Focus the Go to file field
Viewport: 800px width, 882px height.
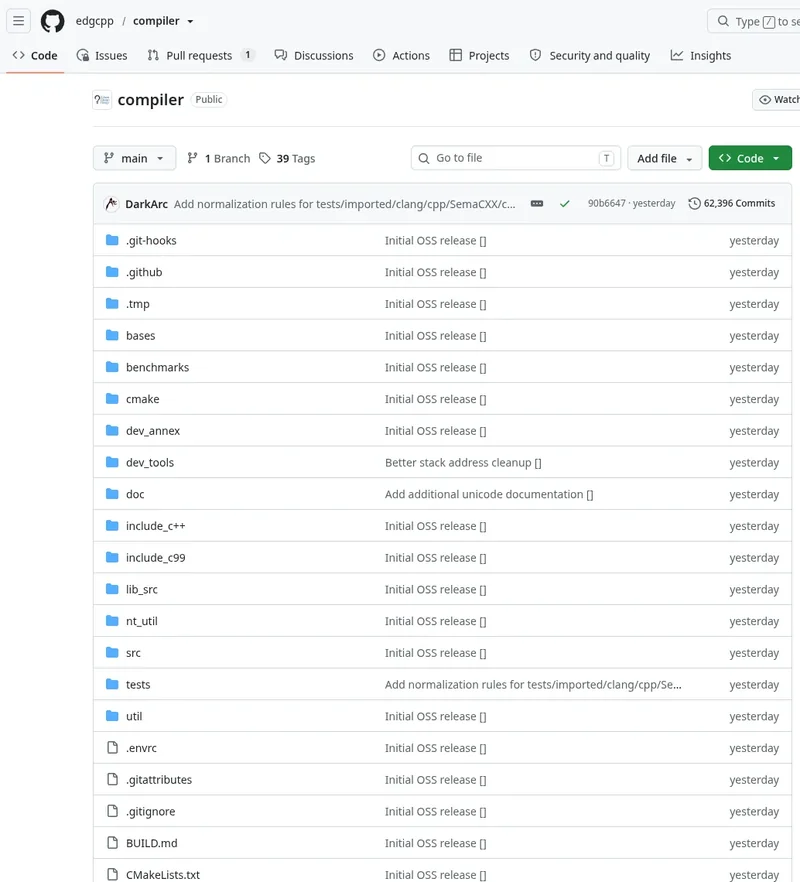[516, 158]
